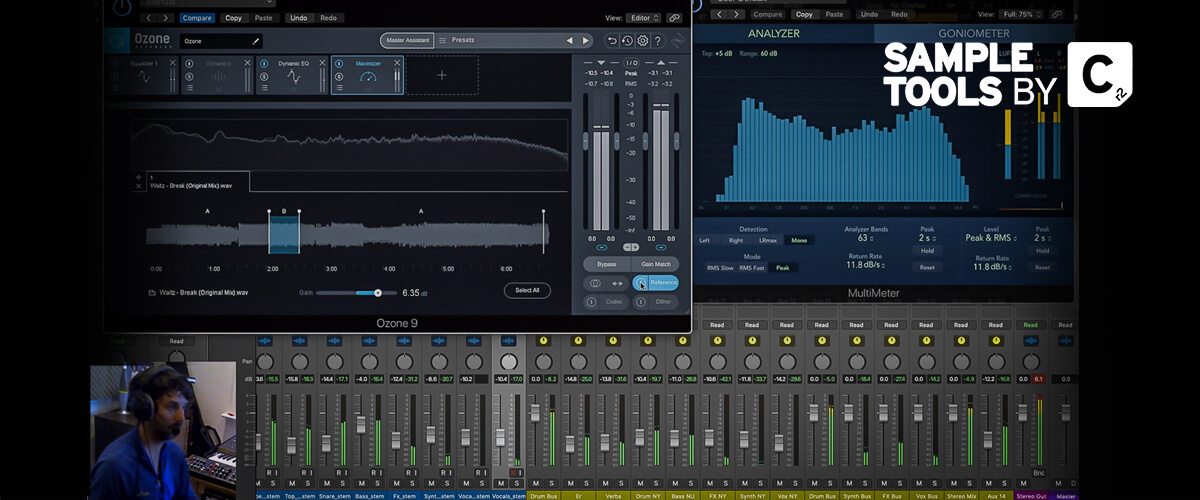Remove the Maximizer module with its X
This screenshot has height=500, width=1200.
[397, 63]
